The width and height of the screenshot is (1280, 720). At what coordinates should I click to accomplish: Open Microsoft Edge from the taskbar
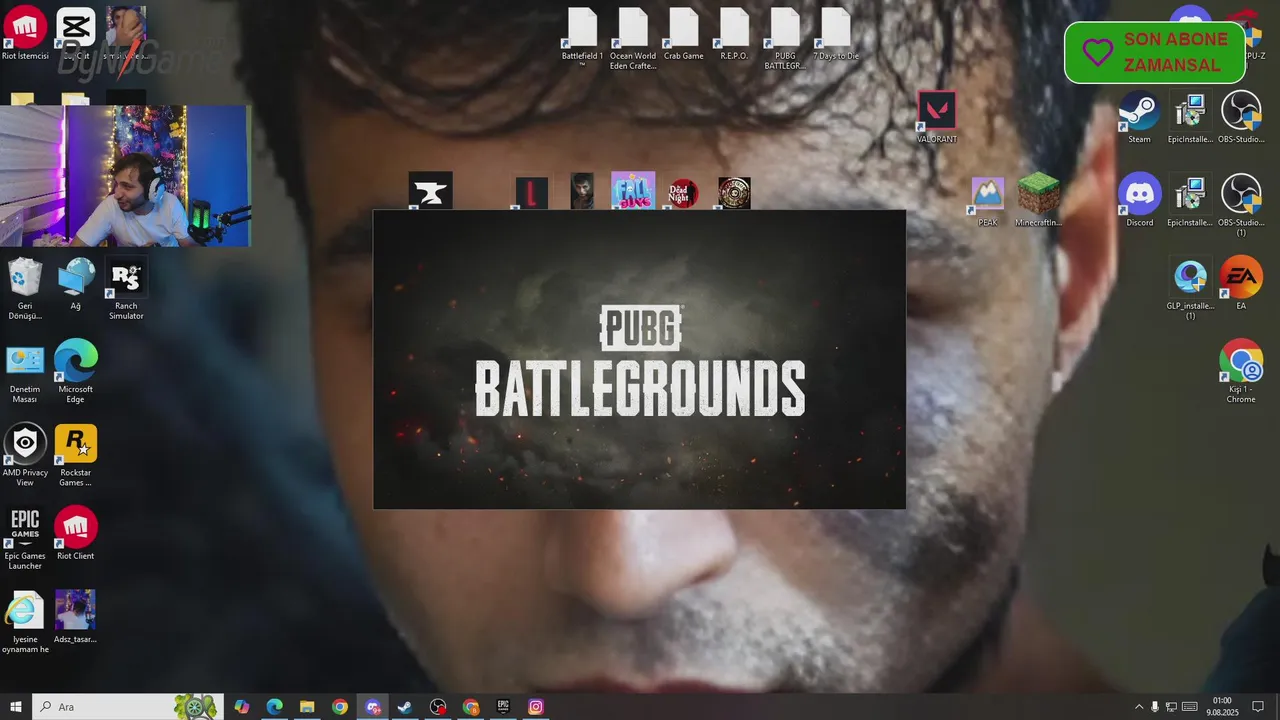pyautogui.click(x=274, y=707)
